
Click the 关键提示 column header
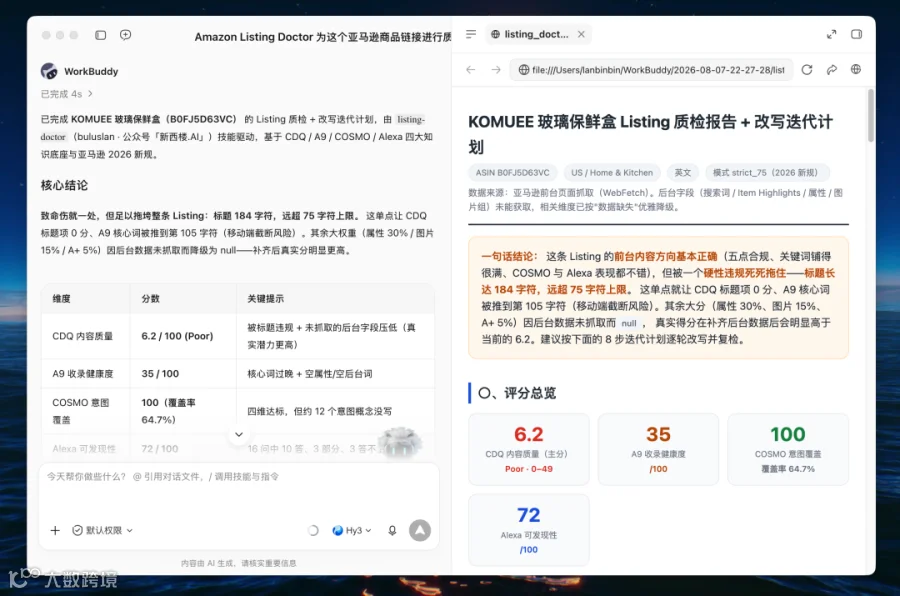[x=265, y=299]
